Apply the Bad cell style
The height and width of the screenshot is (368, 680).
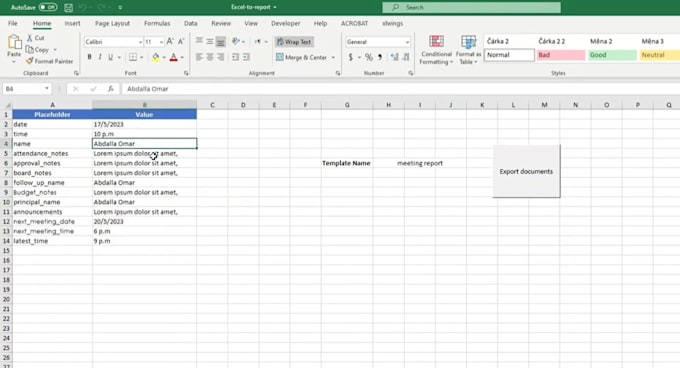point(561,55)
